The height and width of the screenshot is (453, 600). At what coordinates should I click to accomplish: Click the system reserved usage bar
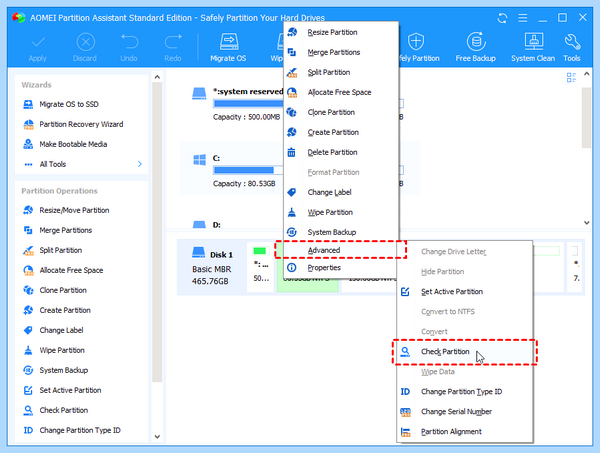tap(248, 103)
